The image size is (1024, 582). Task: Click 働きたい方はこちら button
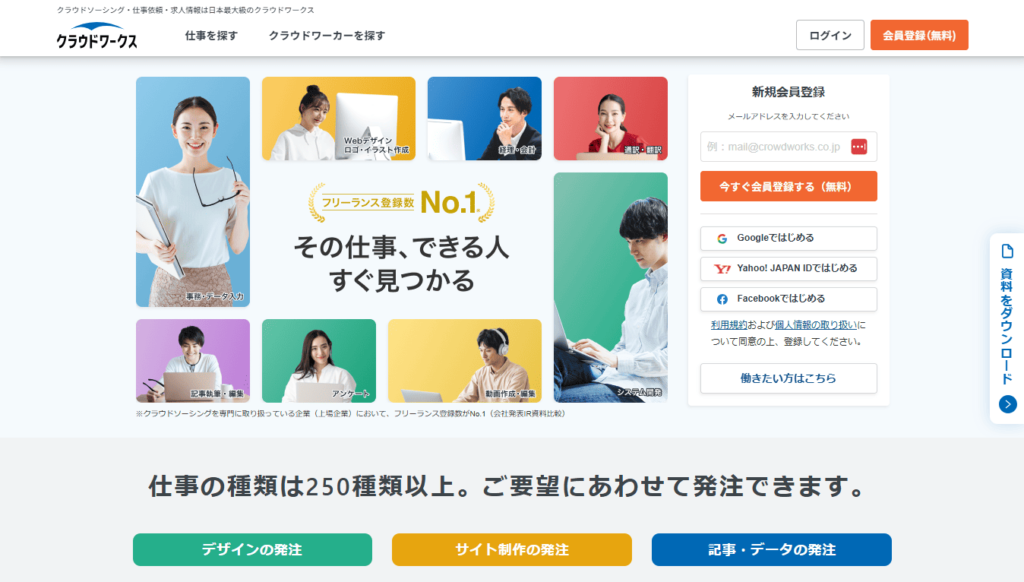click(788, 378)
